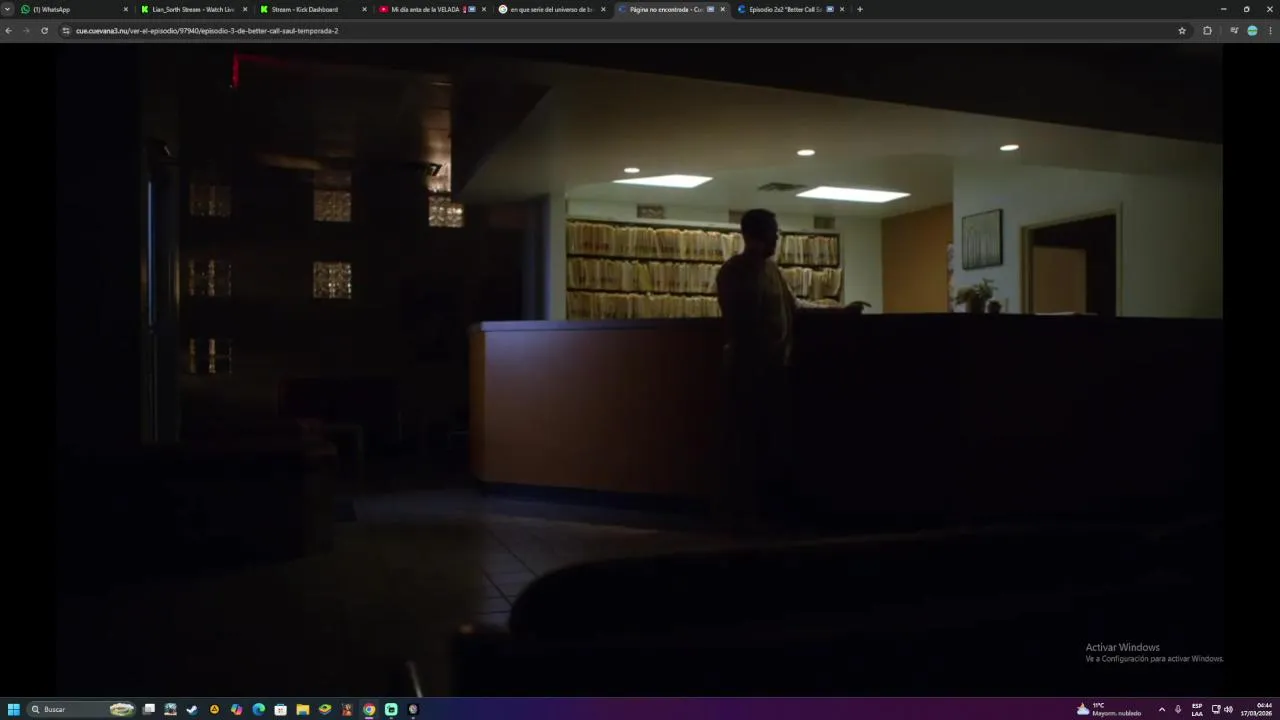View site information icon in address bar

coord(66,30)
